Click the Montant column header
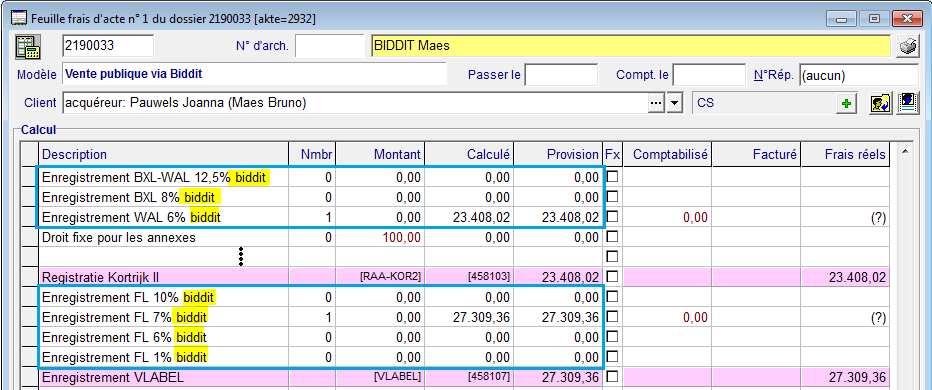 tap(380, 155)
